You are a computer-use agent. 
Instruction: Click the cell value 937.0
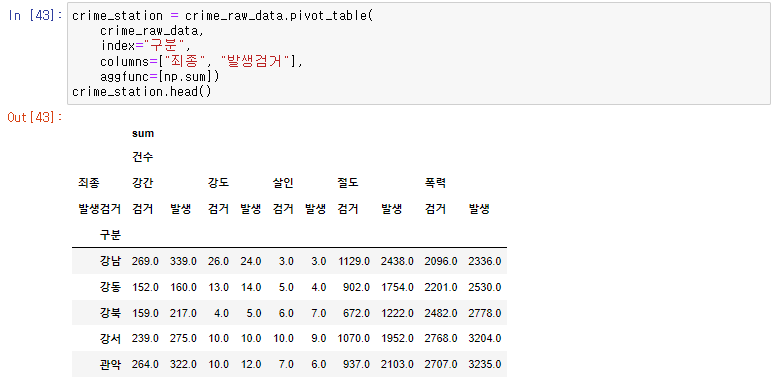[356, 364]
